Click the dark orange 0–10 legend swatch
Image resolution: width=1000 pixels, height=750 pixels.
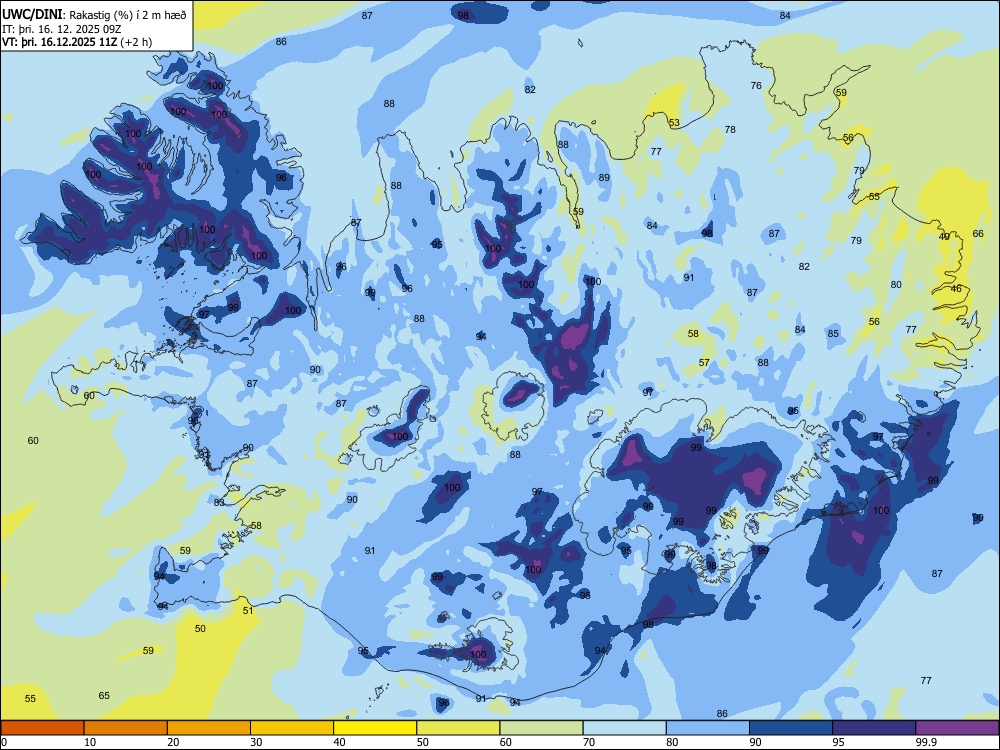42,728
